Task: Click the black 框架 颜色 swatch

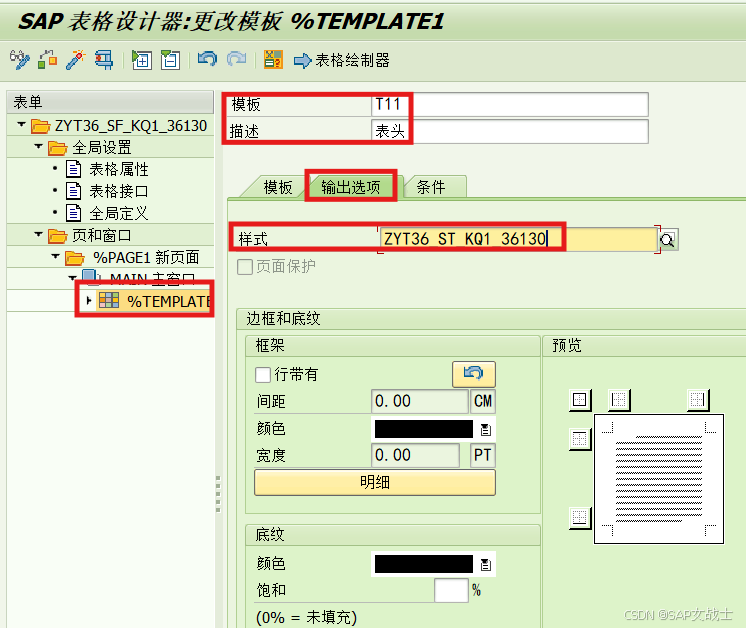Action: [424, 429]
